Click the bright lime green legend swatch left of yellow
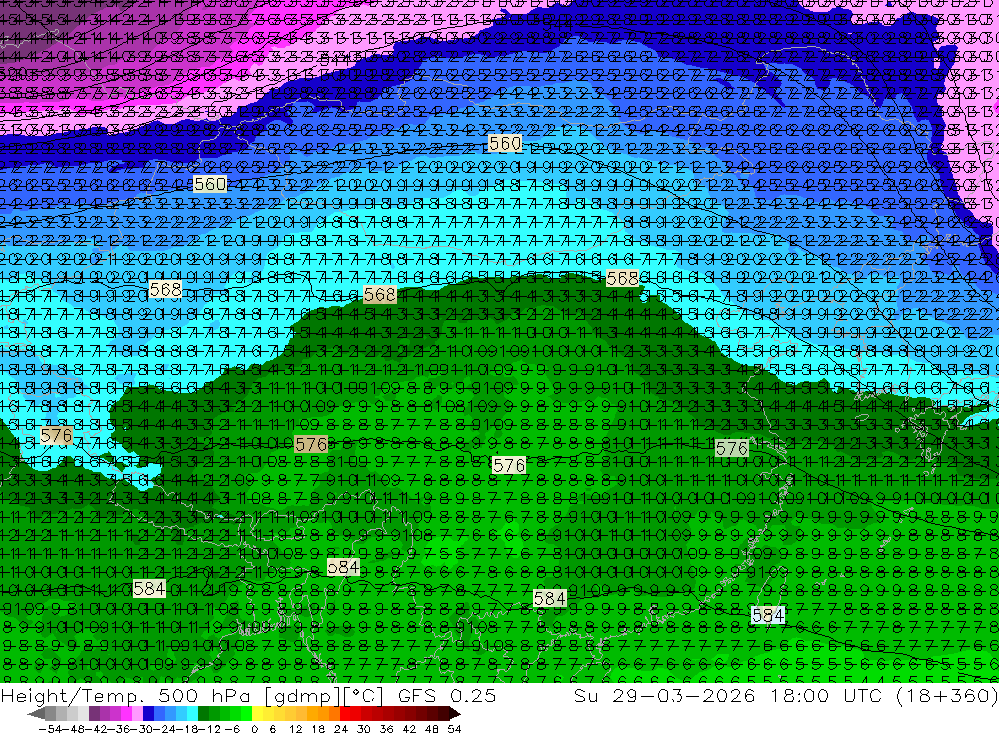This screenshot has width=1000, height=733. 246,714
